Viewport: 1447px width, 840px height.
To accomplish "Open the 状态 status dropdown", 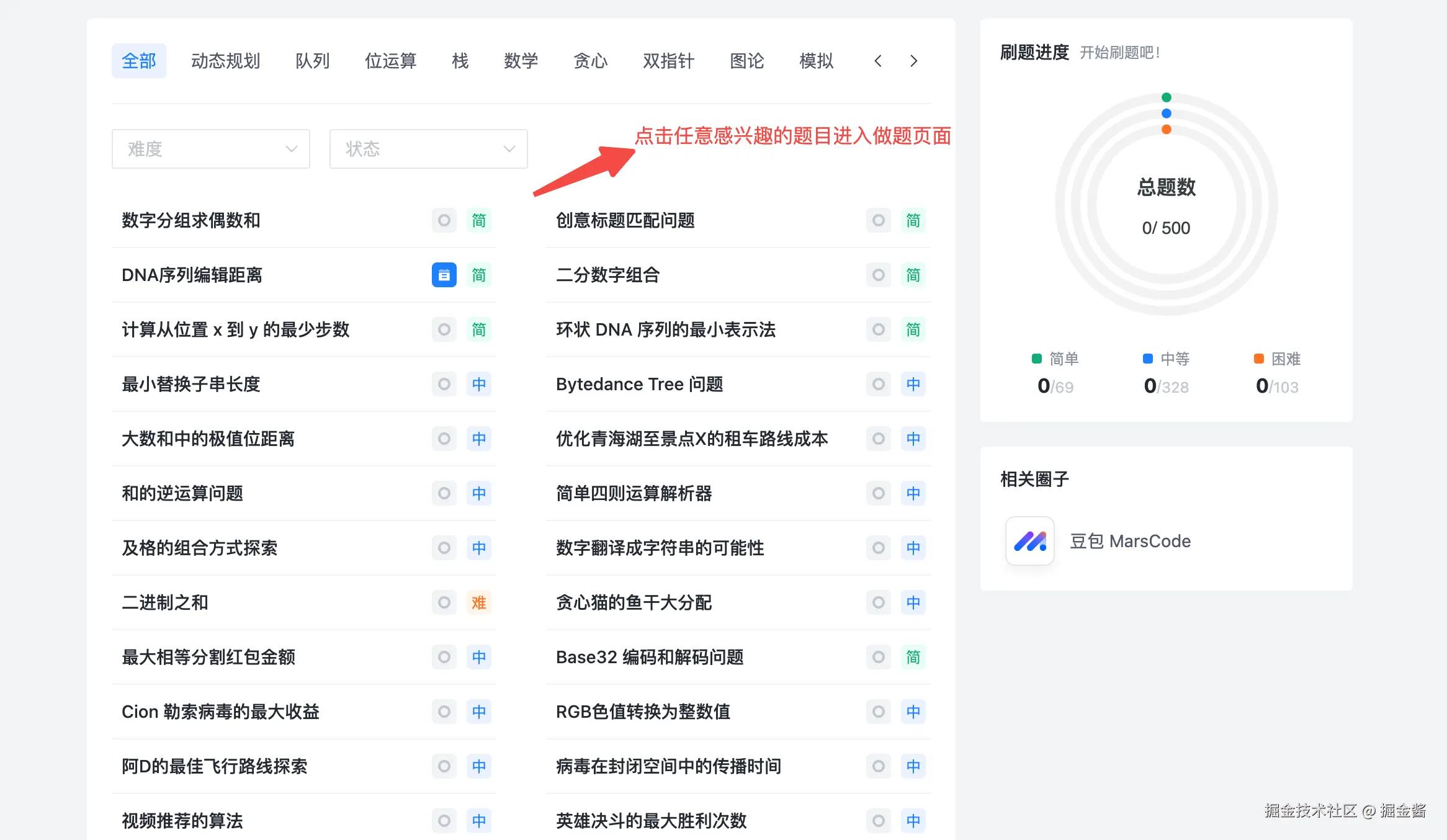I will click(428, 149).
